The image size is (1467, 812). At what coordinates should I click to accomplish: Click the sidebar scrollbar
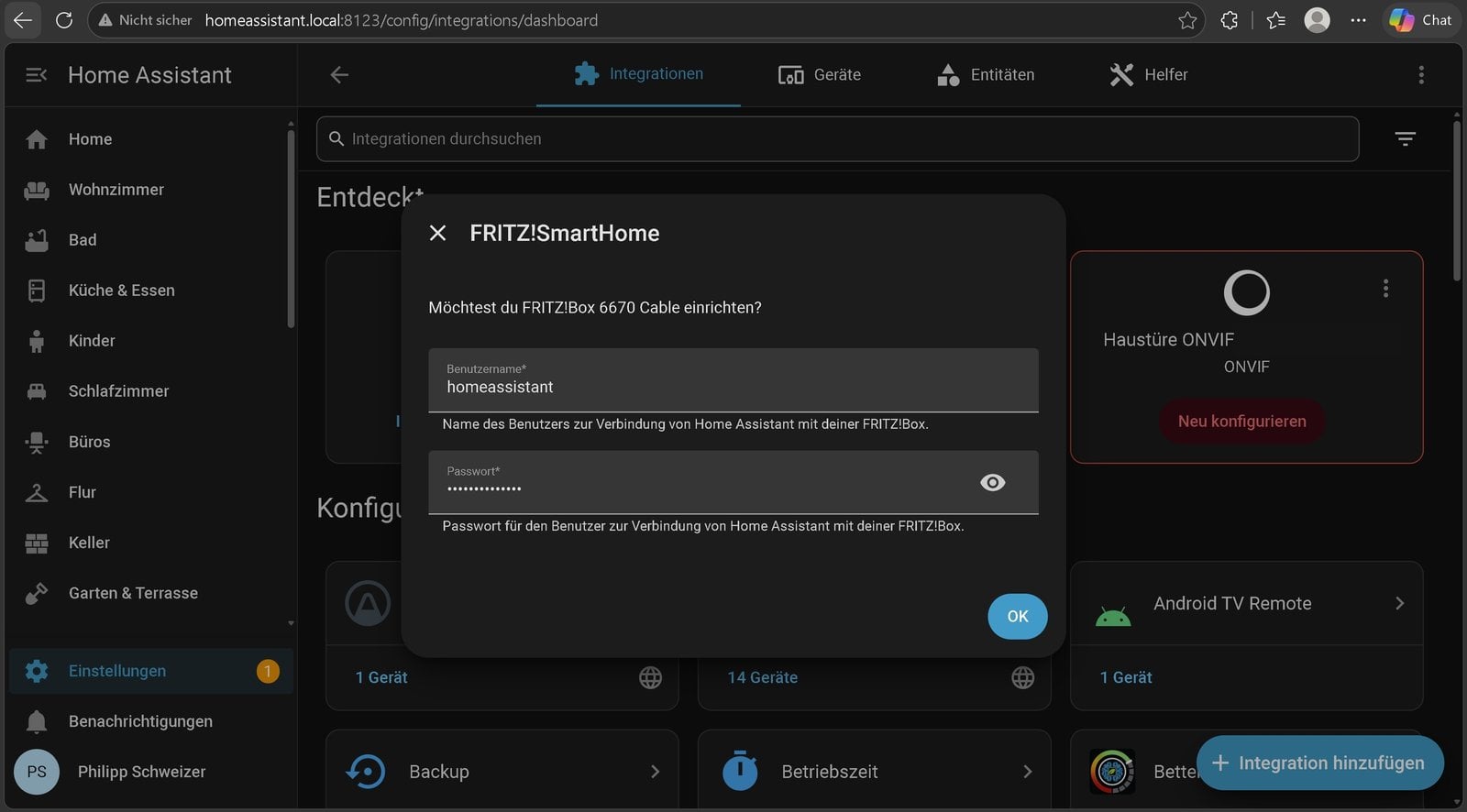point(291,229)
